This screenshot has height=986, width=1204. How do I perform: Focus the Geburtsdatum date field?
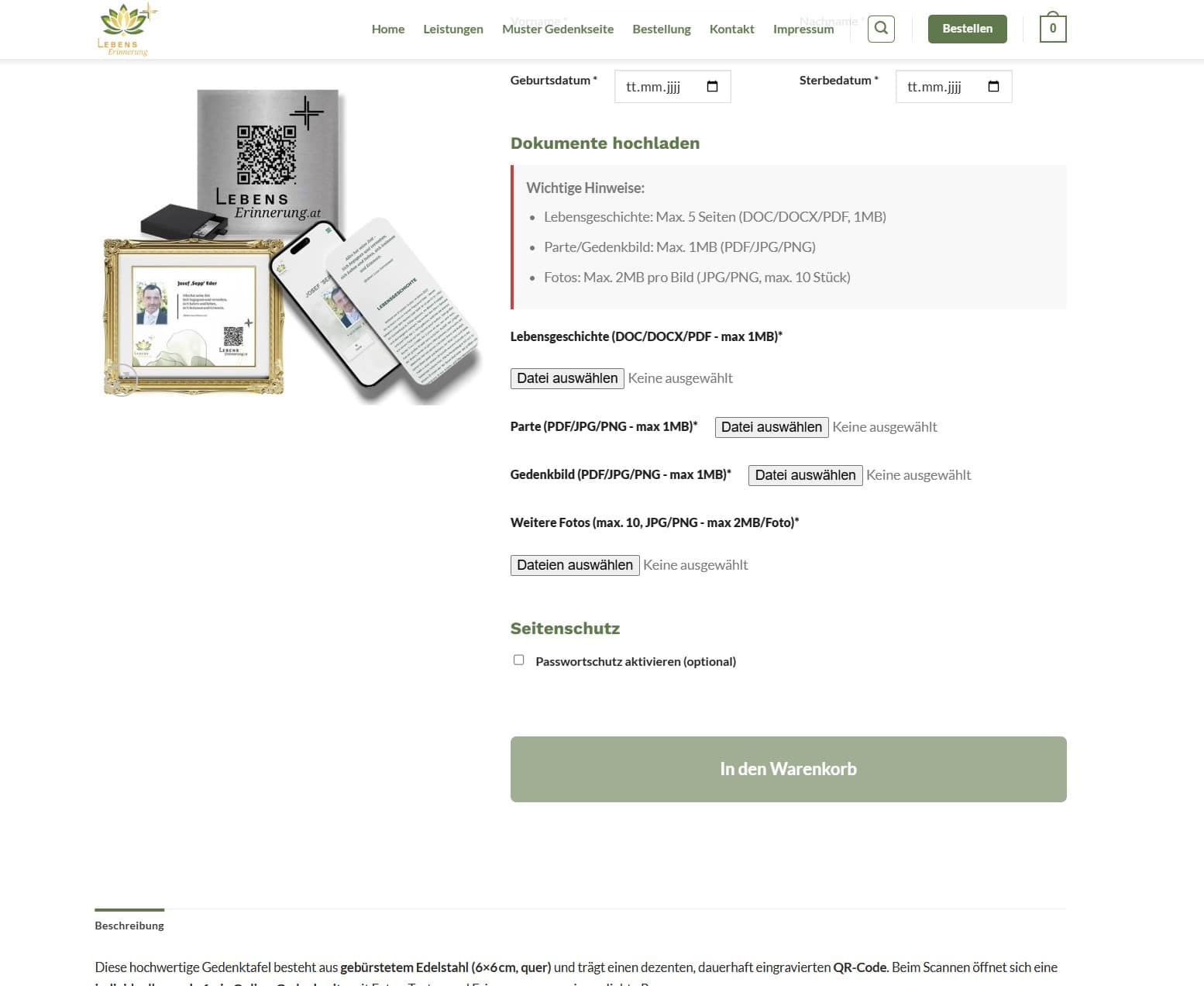coord(673,87)
